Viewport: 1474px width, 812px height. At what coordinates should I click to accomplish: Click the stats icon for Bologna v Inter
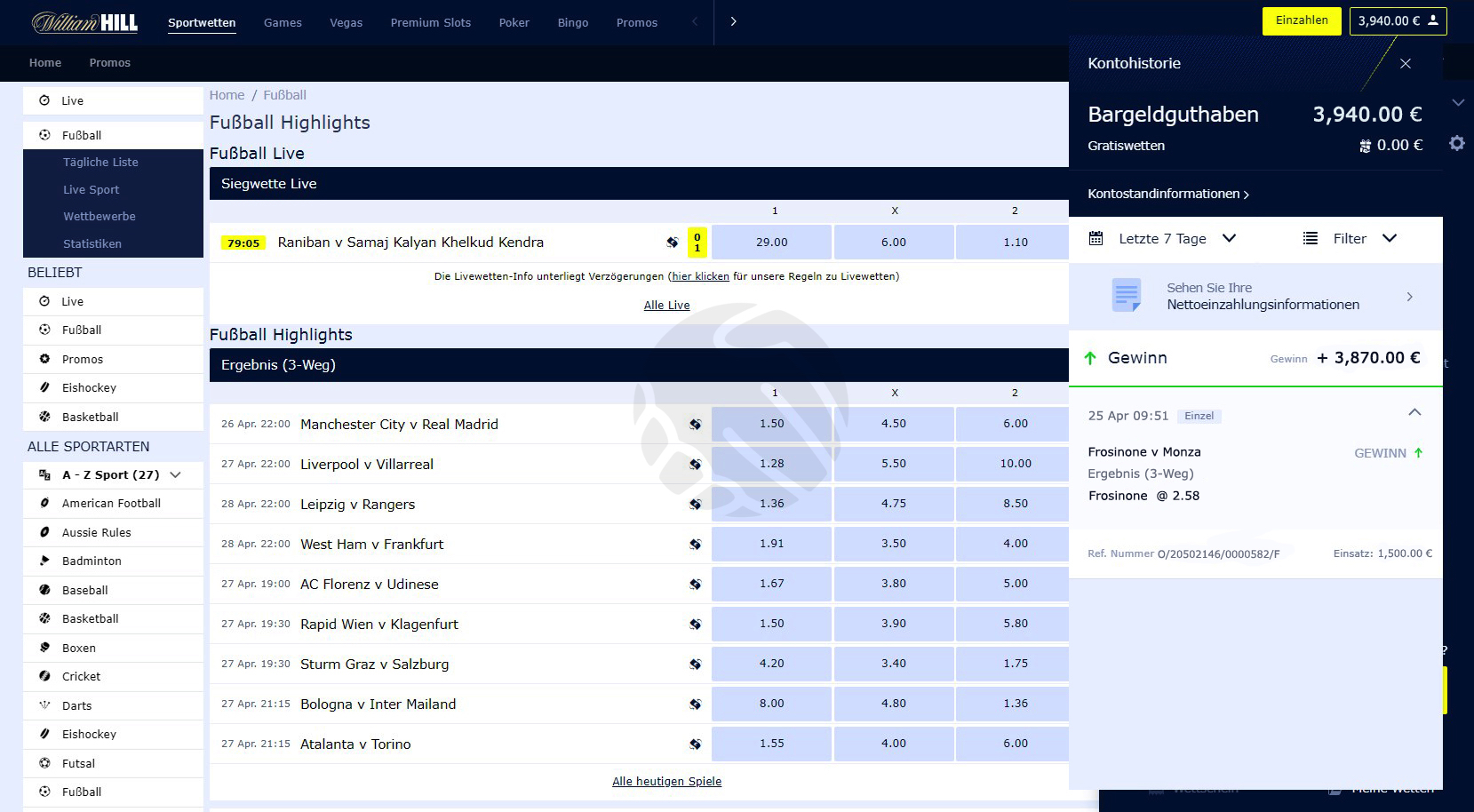click(695, 705)
